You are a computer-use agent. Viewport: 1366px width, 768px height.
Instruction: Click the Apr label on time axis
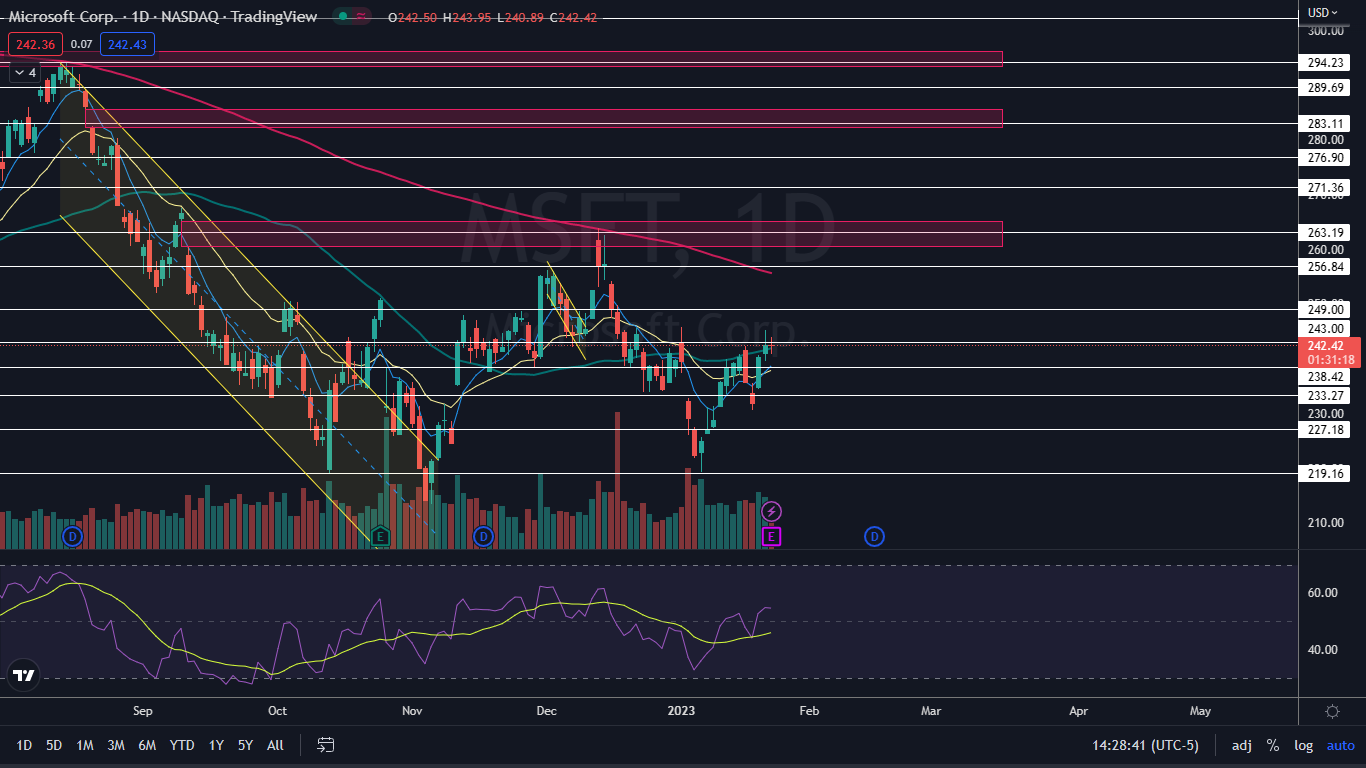click(x=1078, y=711)
